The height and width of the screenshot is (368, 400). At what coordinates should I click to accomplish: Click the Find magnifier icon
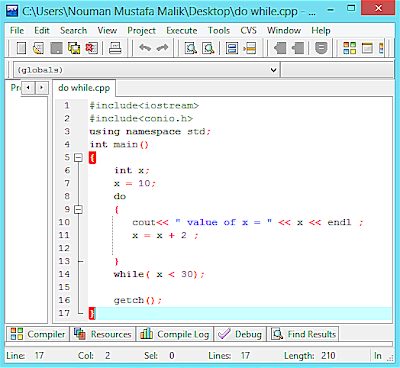[191, 48]
